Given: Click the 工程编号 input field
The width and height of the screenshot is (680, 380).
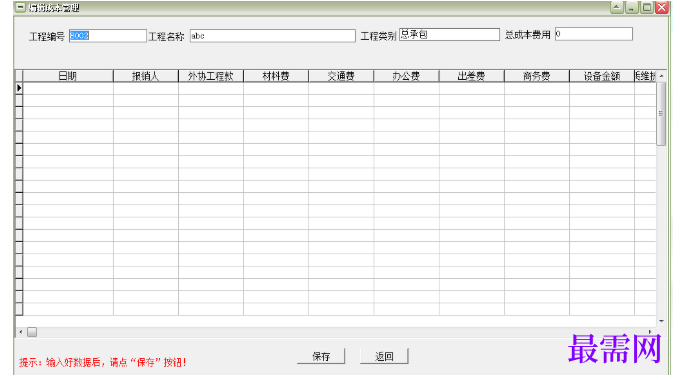Looking at the screenshot, I should click(108, 36).
